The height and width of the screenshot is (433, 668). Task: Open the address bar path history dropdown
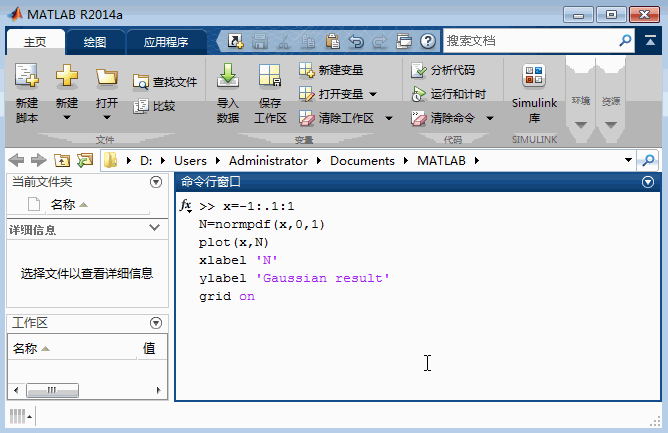click(x=628, y=160)
